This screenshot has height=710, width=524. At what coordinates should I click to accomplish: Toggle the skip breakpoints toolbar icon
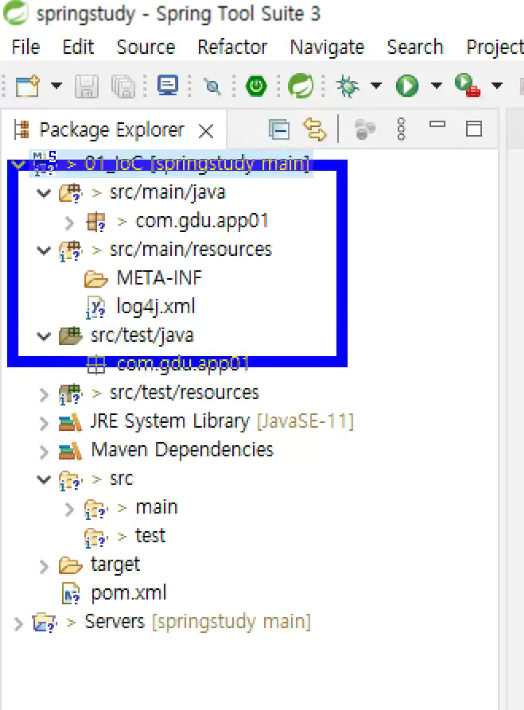click(212, 86)
